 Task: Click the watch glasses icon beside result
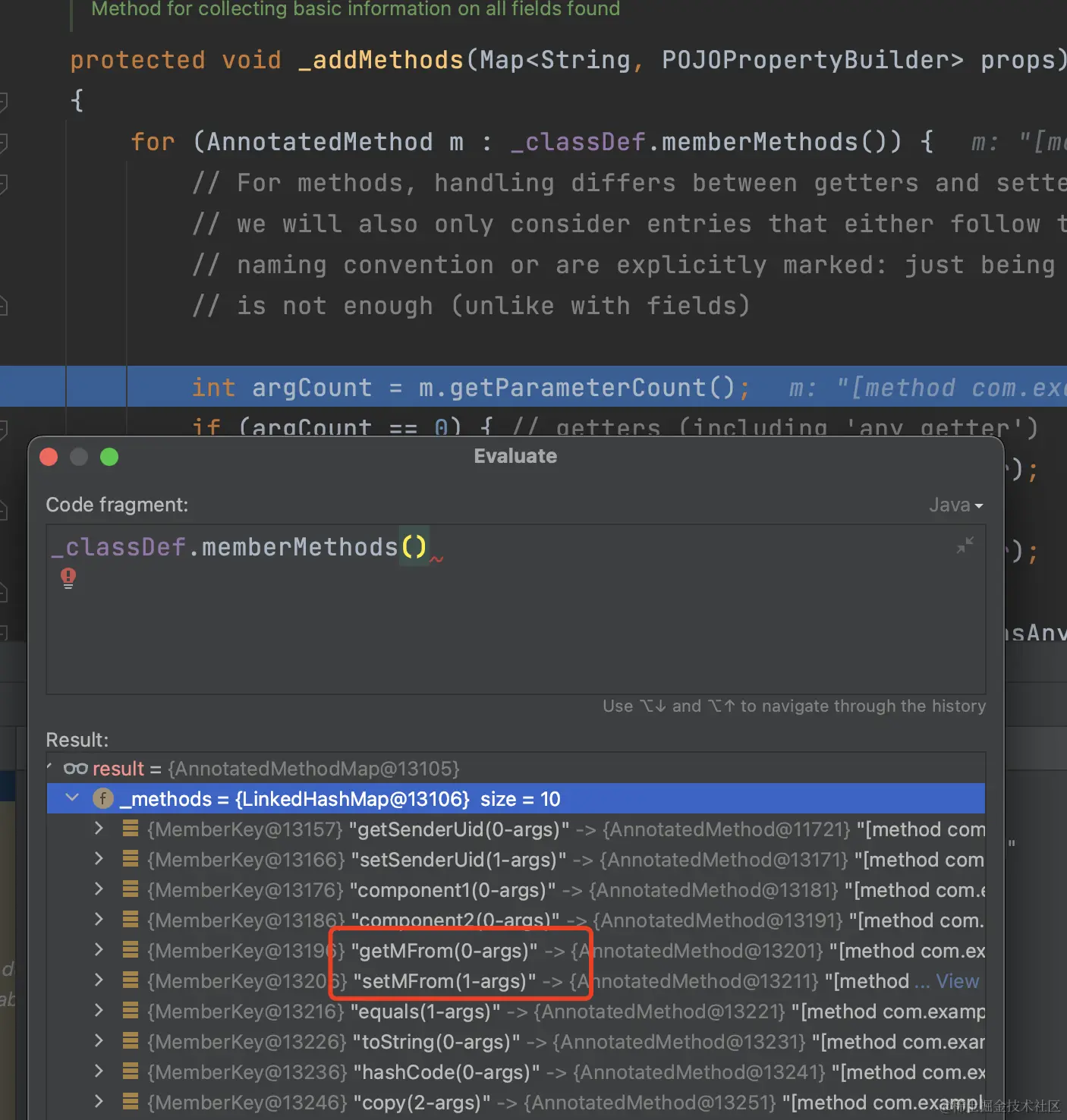(x=75, y=769)
